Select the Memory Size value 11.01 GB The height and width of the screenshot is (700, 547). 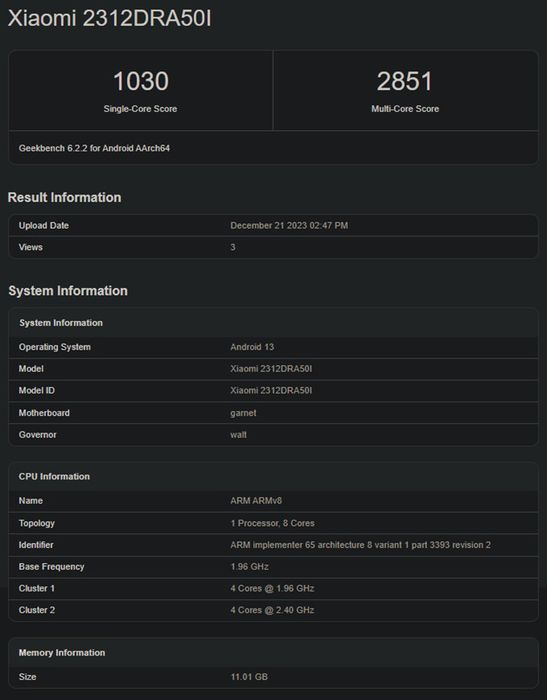click(x=249, y=677)
